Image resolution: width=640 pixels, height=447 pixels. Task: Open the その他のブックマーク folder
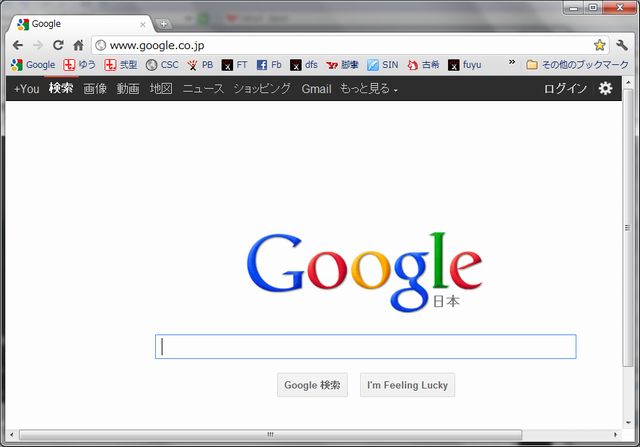coord(577,64)
